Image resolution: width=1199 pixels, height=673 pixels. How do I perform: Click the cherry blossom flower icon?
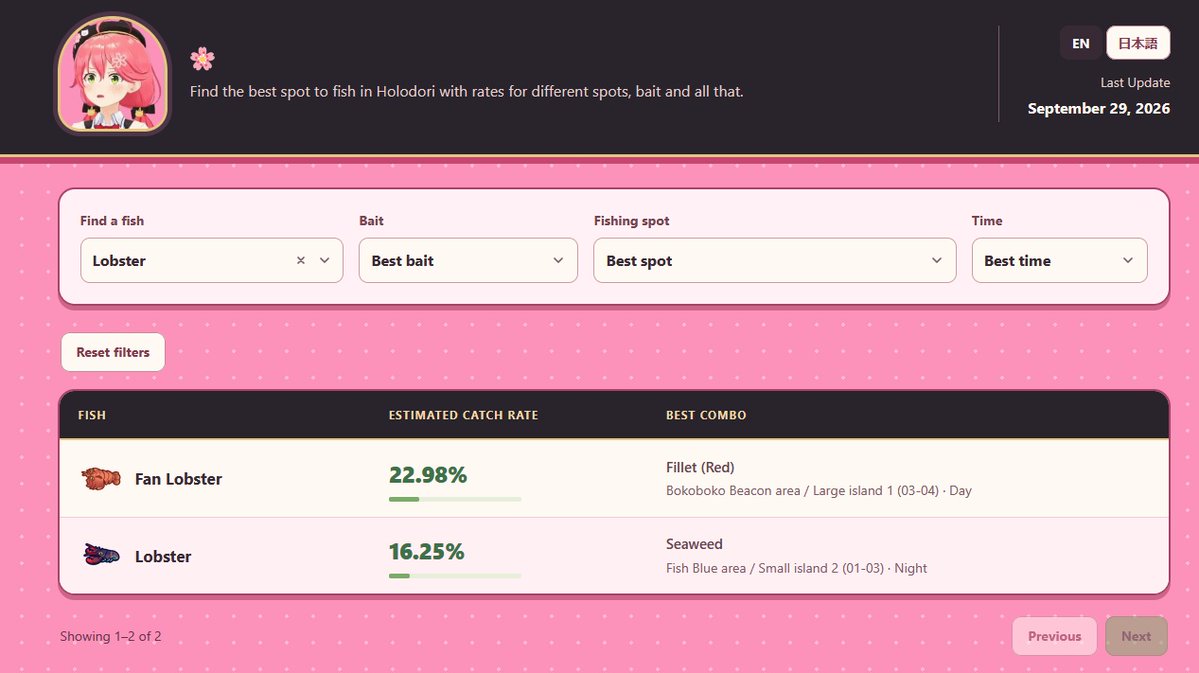(203, 58)
